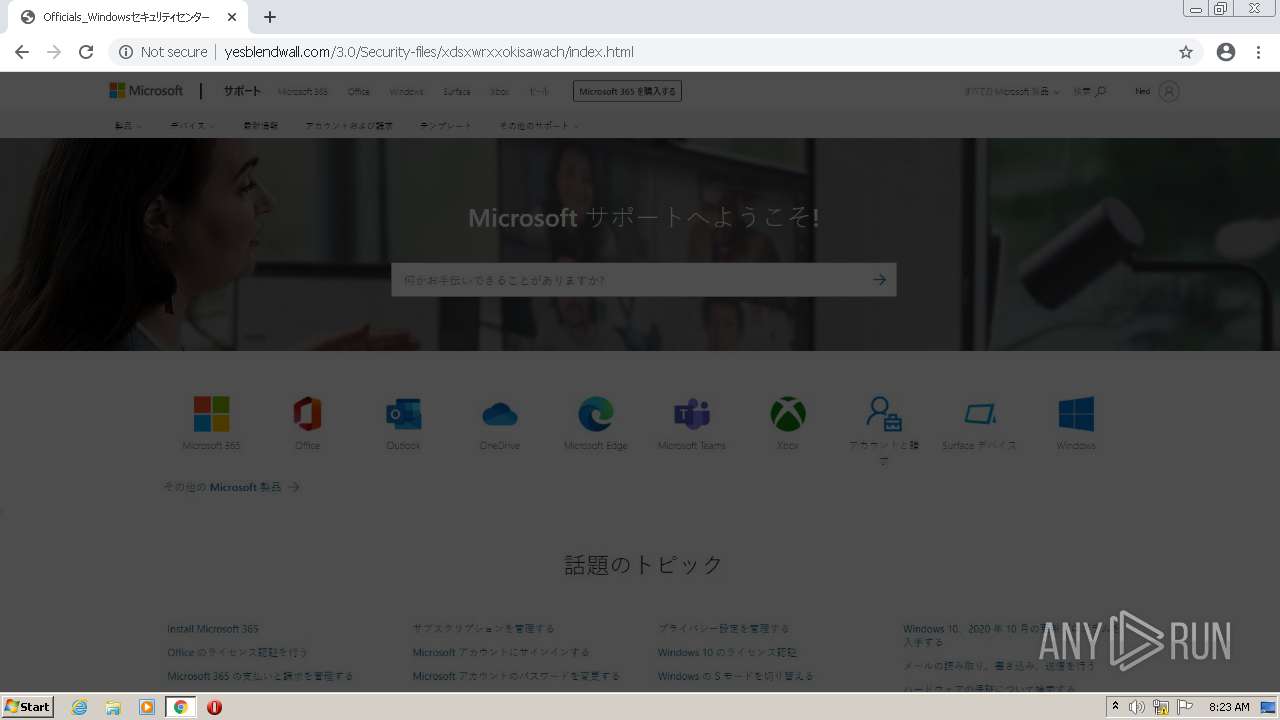Submit search with the arrow button
Image resolution: width=1280 pixels, height=720 pixels.
879,280
